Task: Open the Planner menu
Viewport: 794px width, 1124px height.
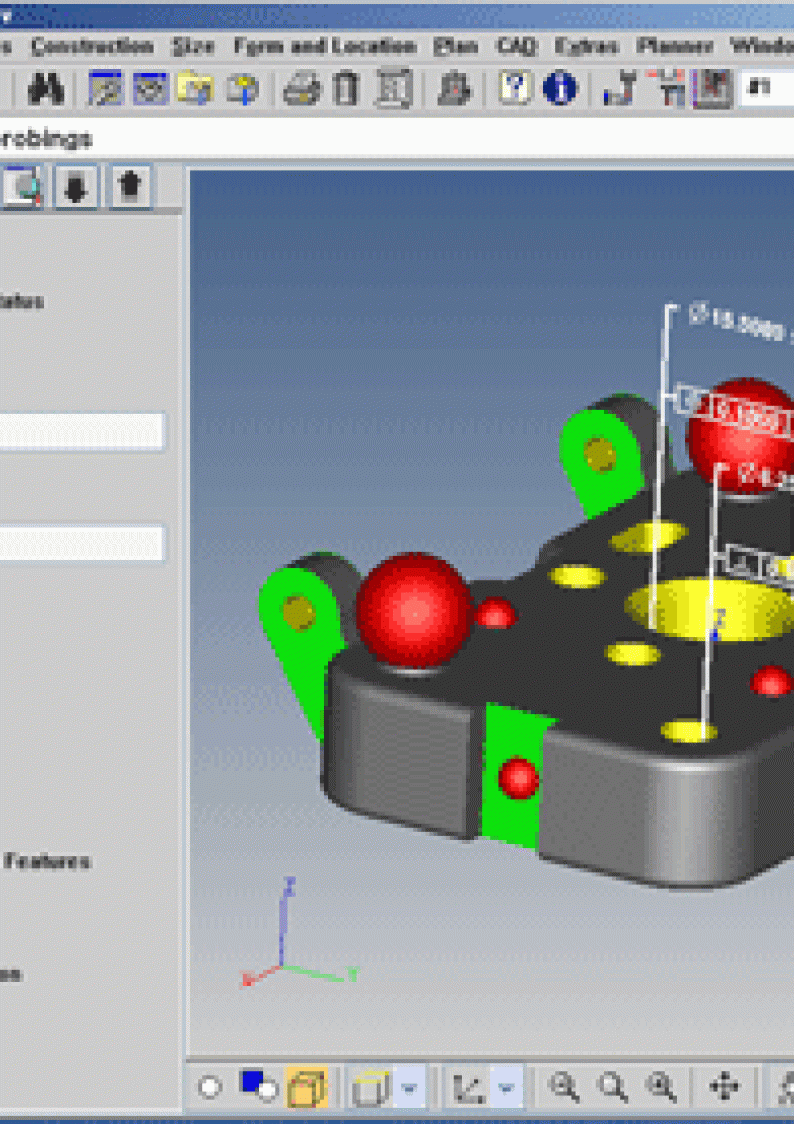Action: pos(675,47)
